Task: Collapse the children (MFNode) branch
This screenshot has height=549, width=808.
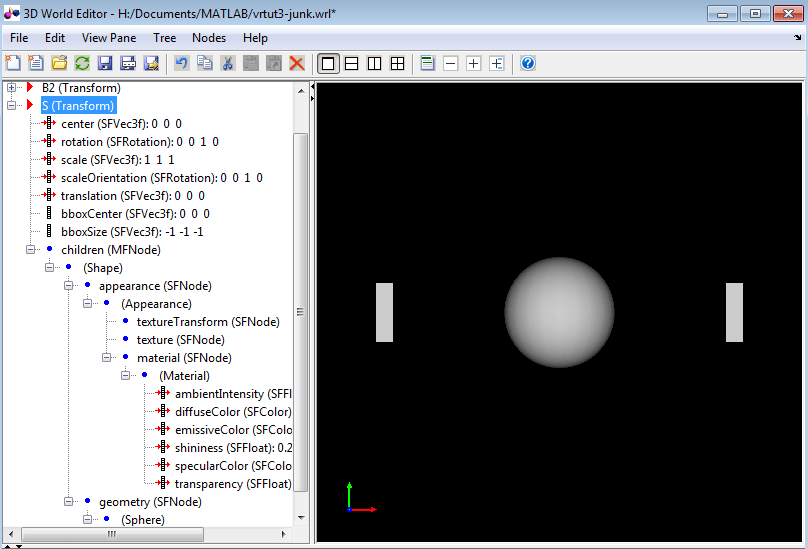Action: click(30, 249)
